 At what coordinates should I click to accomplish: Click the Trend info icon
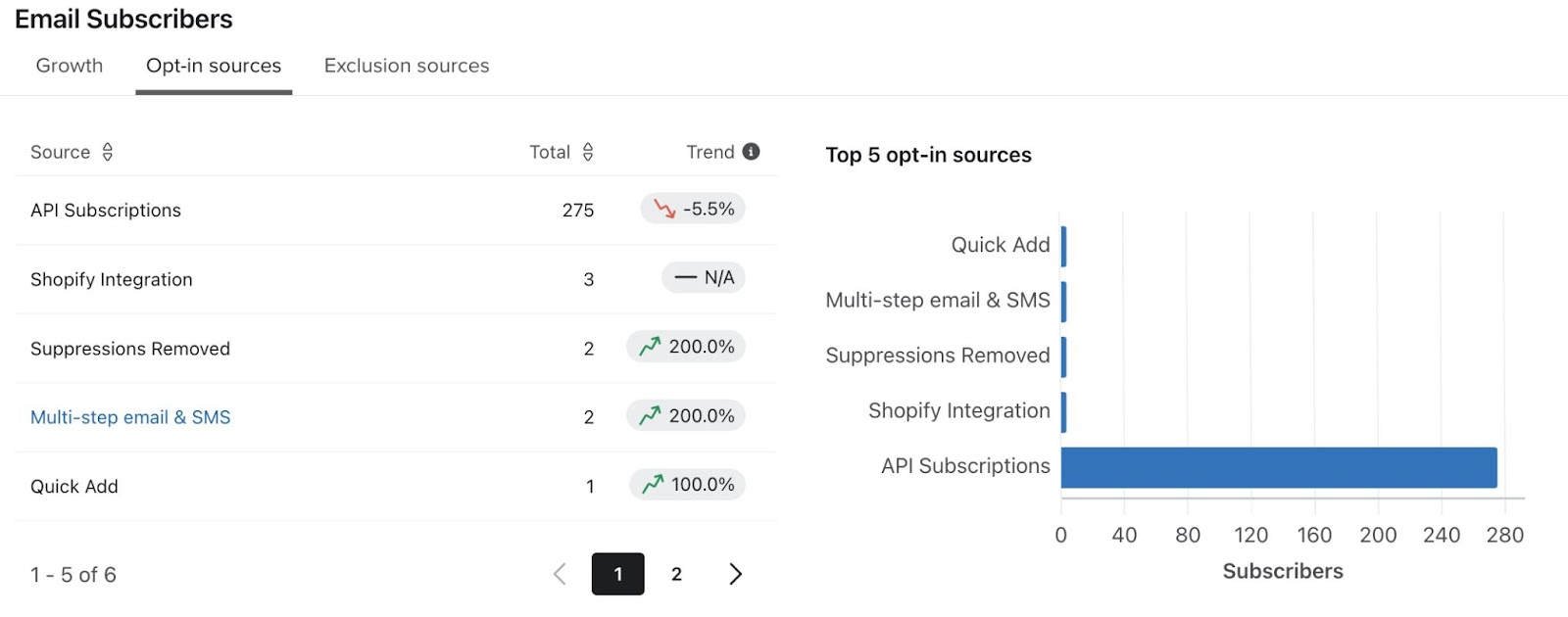click(751, 152)
